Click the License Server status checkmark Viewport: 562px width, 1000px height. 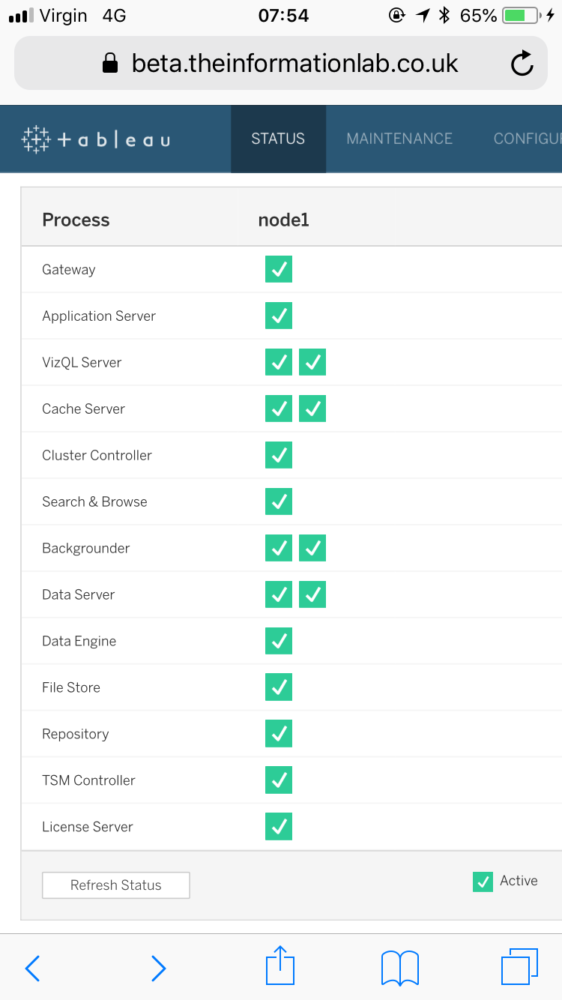point(279,826)
